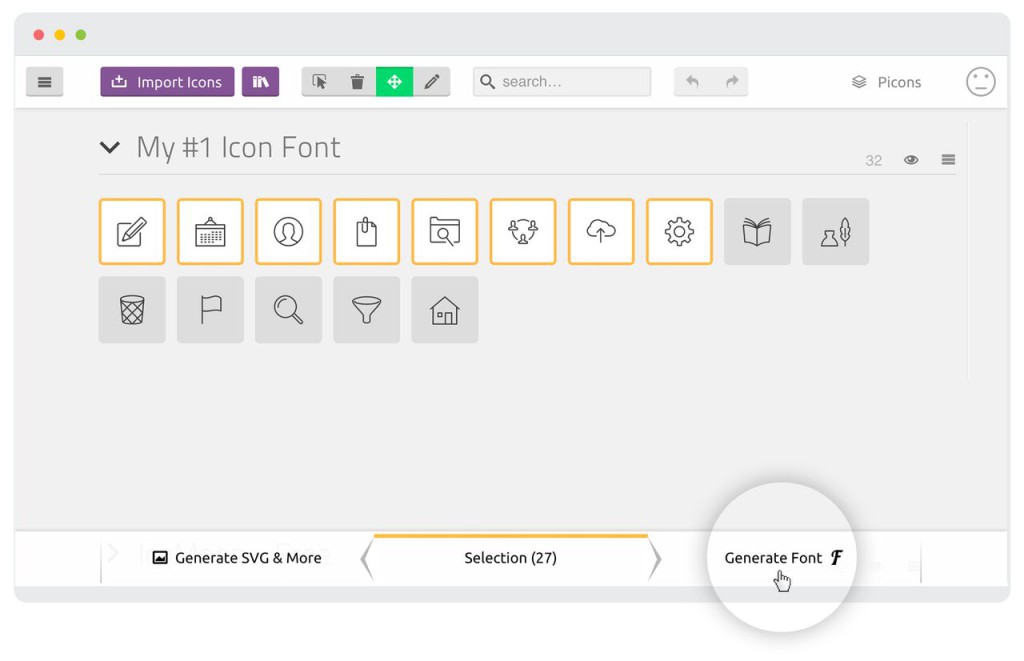Select the open book icon to add it
Viewport: 1024px width, 661px height.
[x=757, y=231]
